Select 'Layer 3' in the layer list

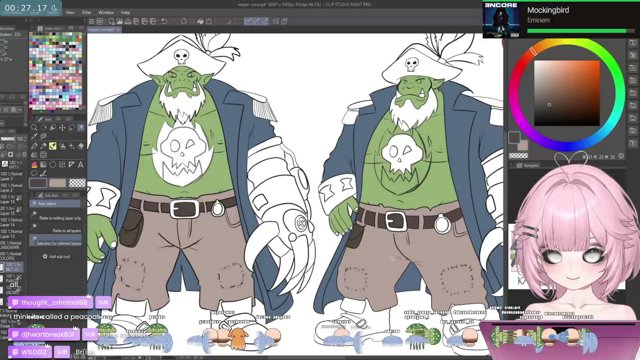coord(12,176)
